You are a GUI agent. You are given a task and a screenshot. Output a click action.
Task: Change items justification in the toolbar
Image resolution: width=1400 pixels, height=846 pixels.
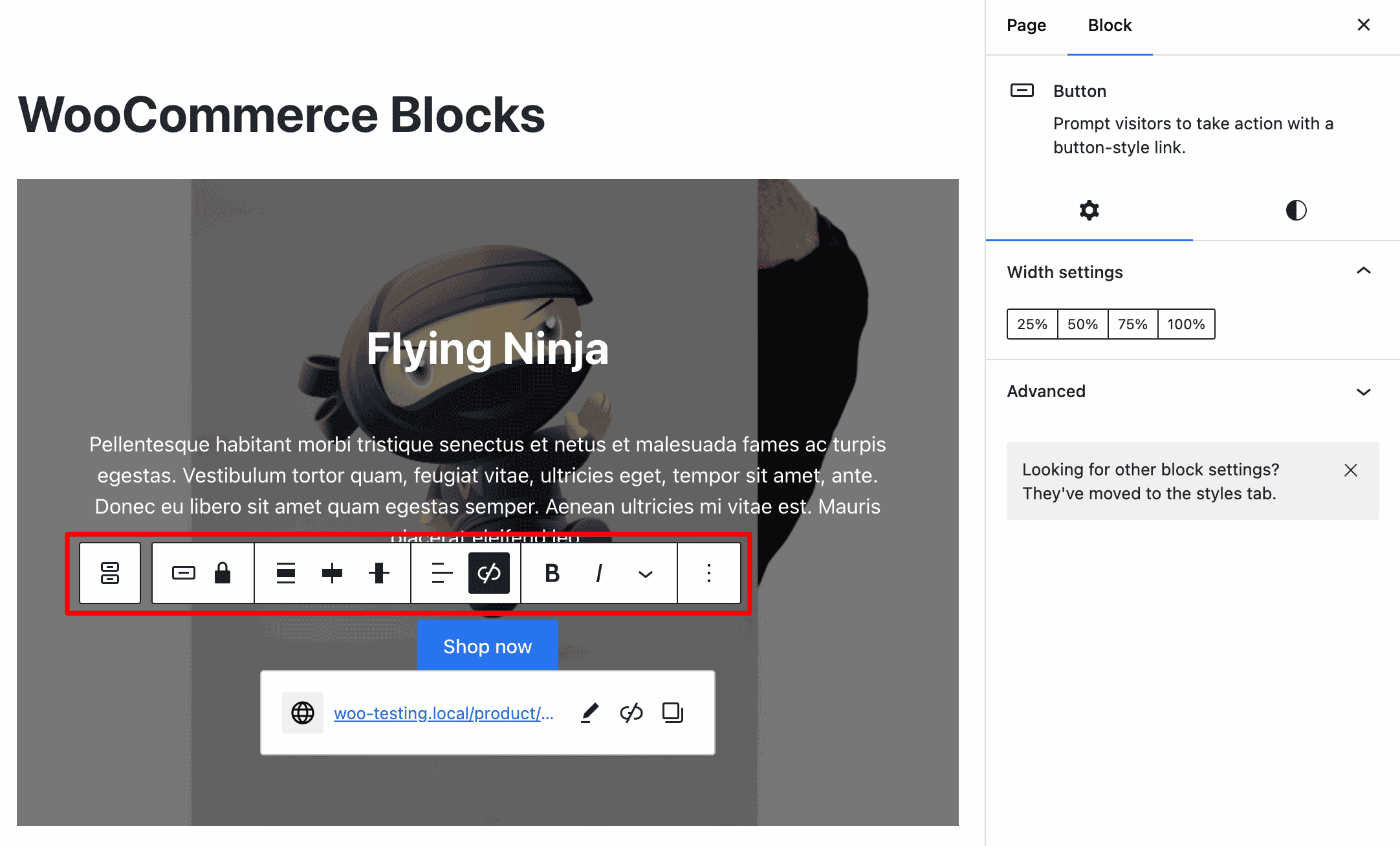point(286,573)
